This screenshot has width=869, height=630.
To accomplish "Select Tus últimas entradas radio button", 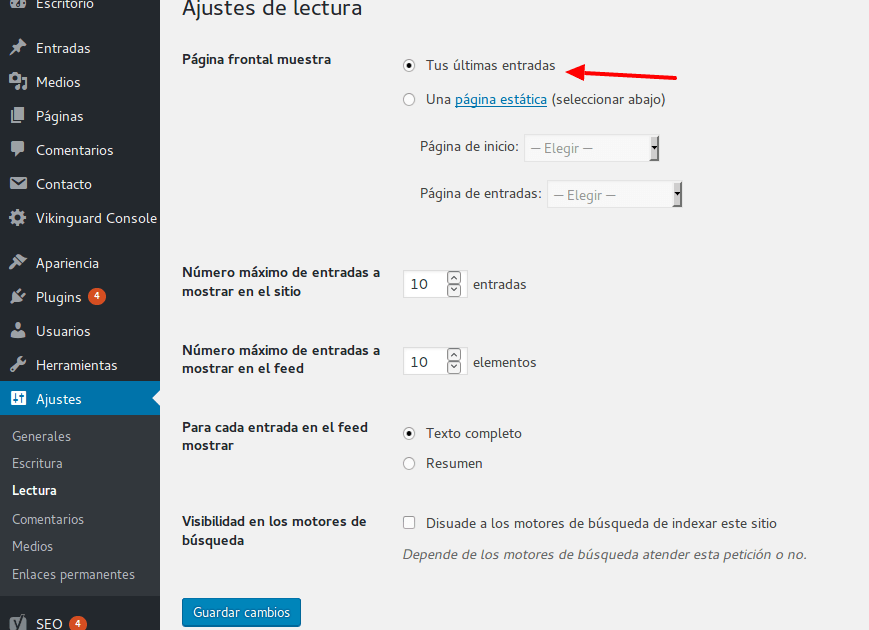I will click(409, 66).
